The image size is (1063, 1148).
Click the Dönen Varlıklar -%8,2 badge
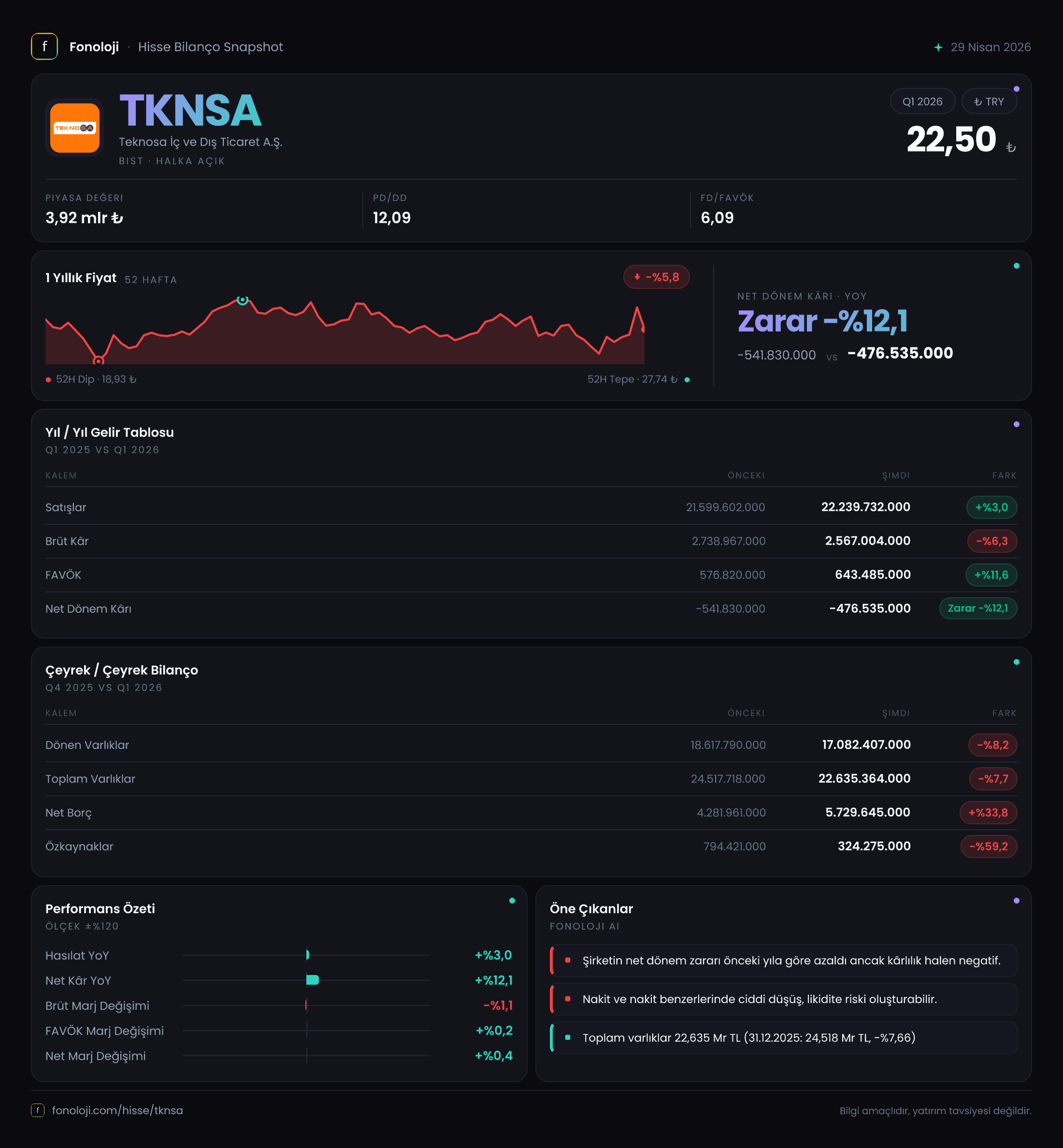coord(993,745)
